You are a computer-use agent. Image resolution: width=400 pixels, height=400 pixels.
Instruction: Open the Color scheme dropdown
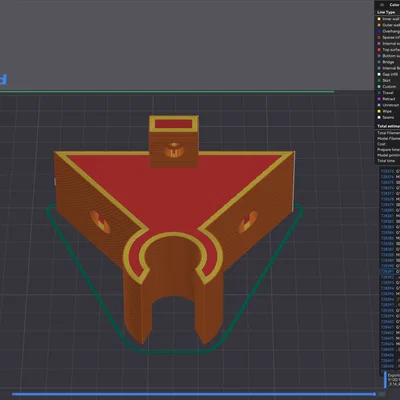[393, 5]
